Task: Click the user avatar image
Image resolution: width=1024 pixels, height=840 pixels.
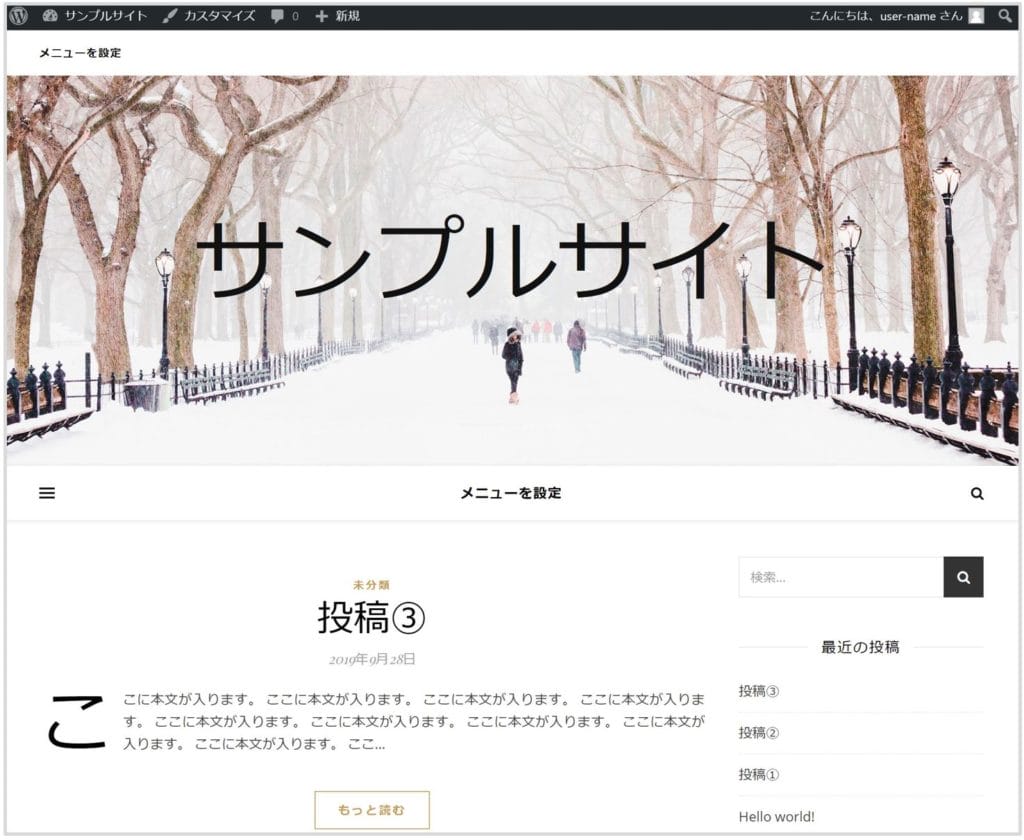Action: tap(976, 16)
